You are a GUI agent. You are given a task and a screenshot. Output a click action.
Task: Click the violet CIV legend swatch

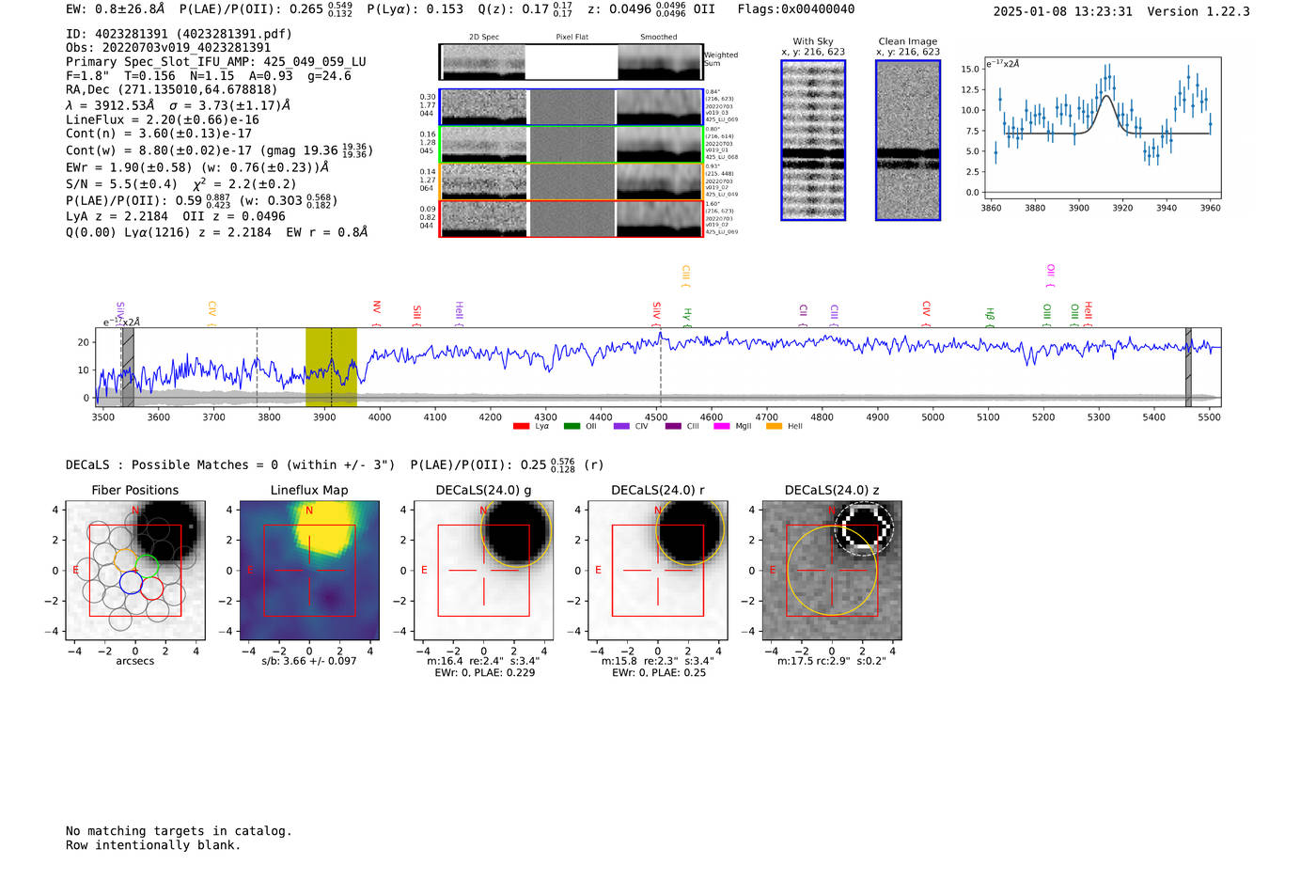(621, 427)
